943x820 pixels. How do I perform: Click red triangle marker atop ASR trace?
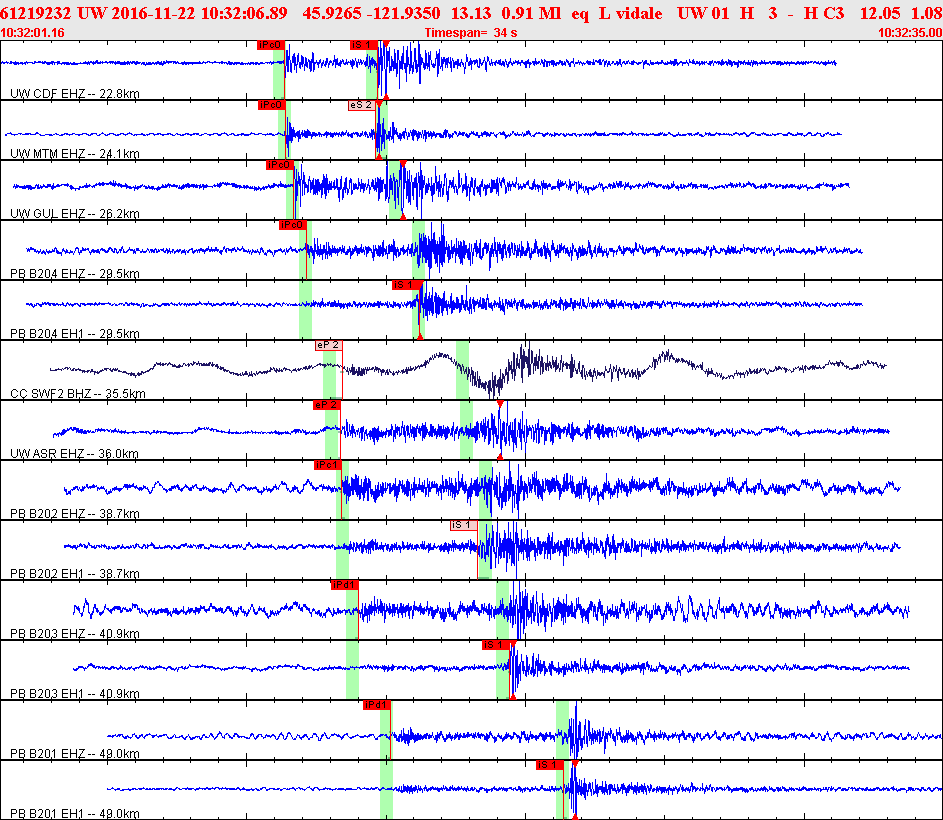point(500,403)
